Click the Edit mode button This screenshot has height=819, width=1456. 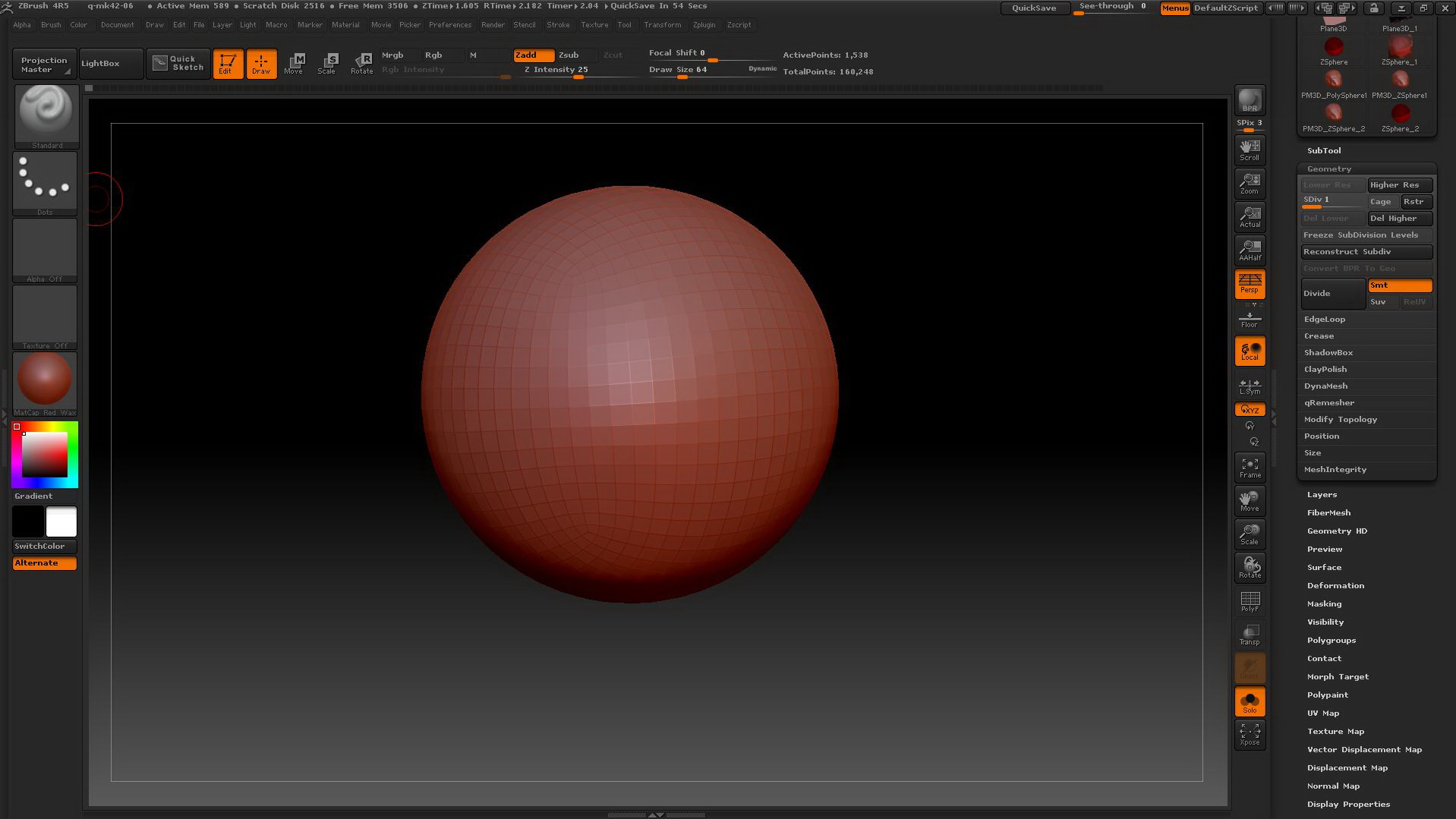(228, 64)
